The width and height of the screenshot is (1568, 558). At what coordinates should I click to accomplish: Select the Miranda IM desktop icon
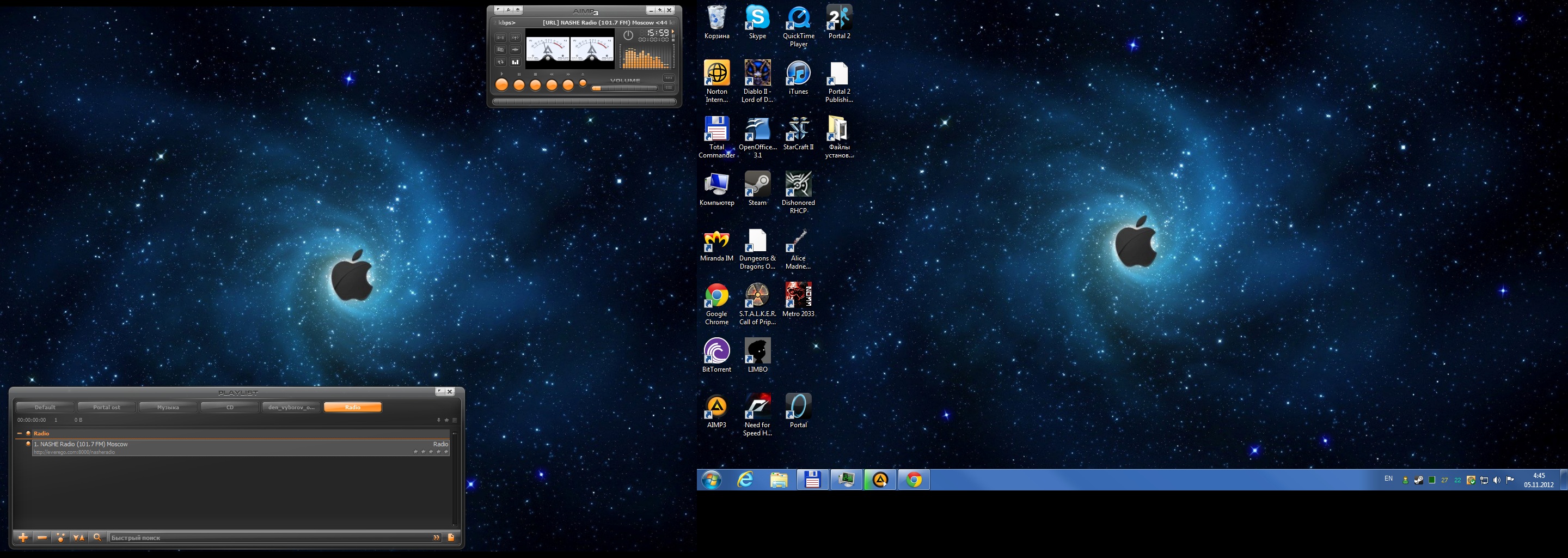pos(716,245)
